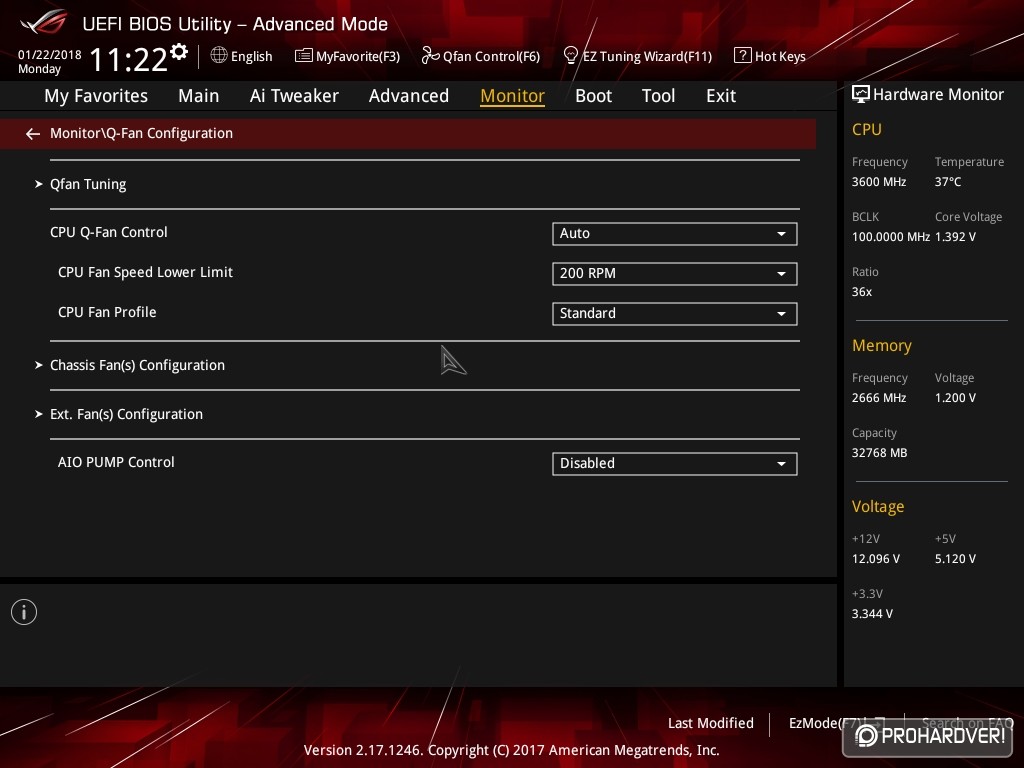Switch to the Main tab
This screenshot has width=1024, height=768.
tap(199, 96)
